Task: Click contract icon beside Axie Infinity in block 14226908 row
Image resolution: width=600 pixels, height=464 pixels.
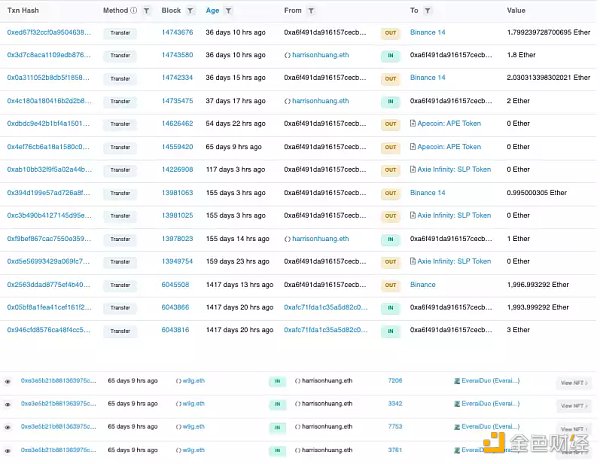Action: 412,169
